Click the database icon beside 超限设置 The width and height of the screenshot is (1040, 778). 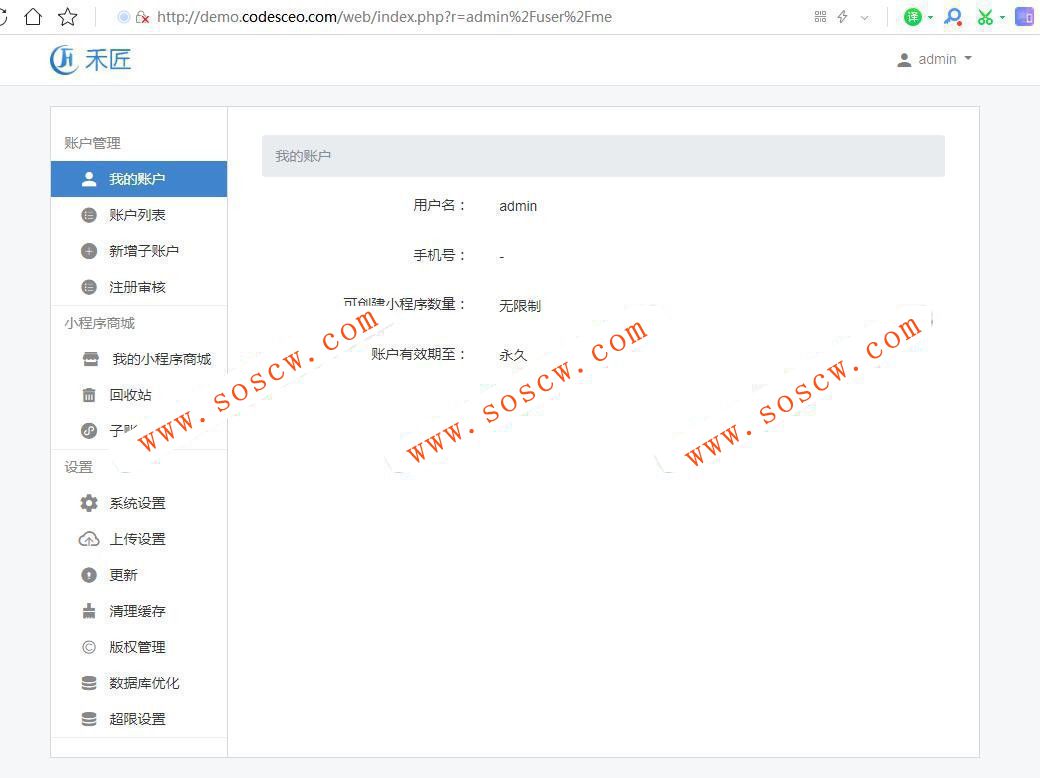click(x=89, y=719)
